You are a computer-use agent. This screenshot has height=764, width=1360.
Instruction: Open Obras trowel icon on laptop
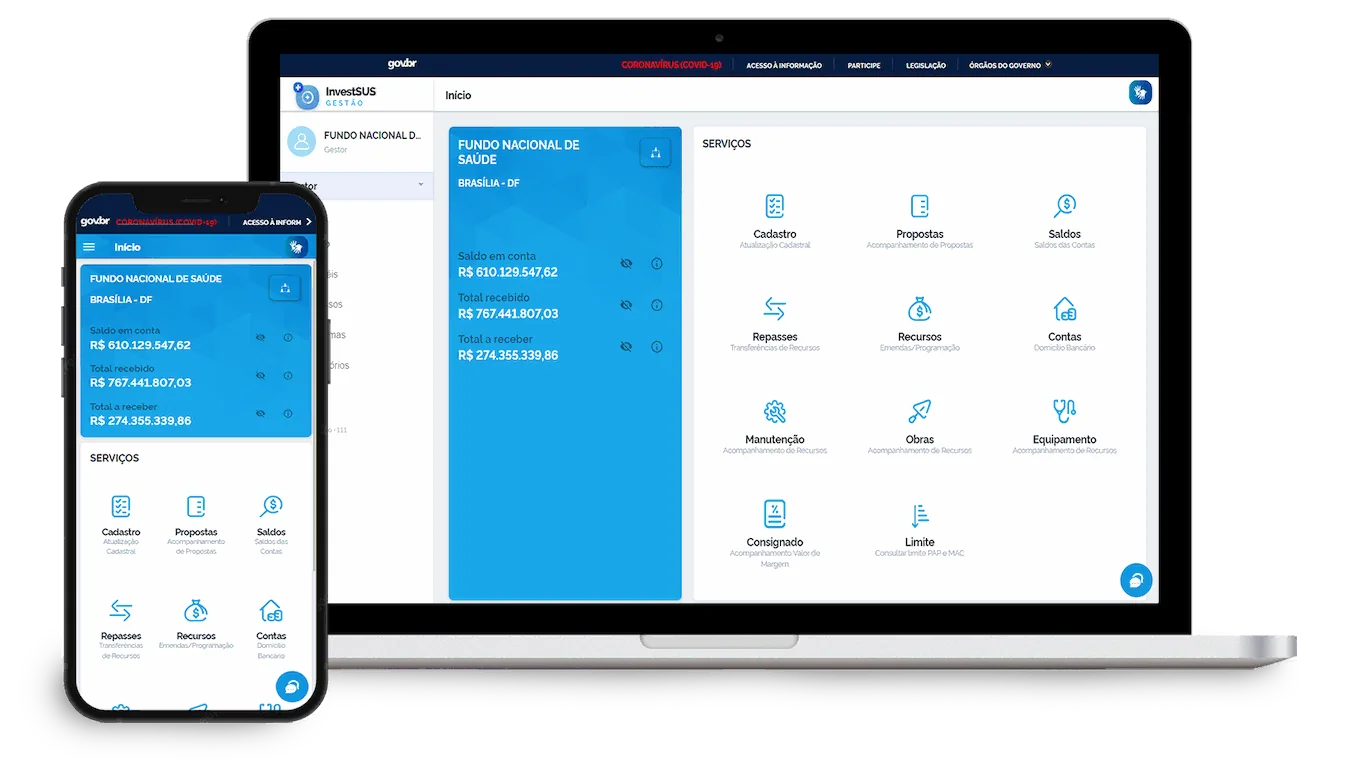pos(919,412)
